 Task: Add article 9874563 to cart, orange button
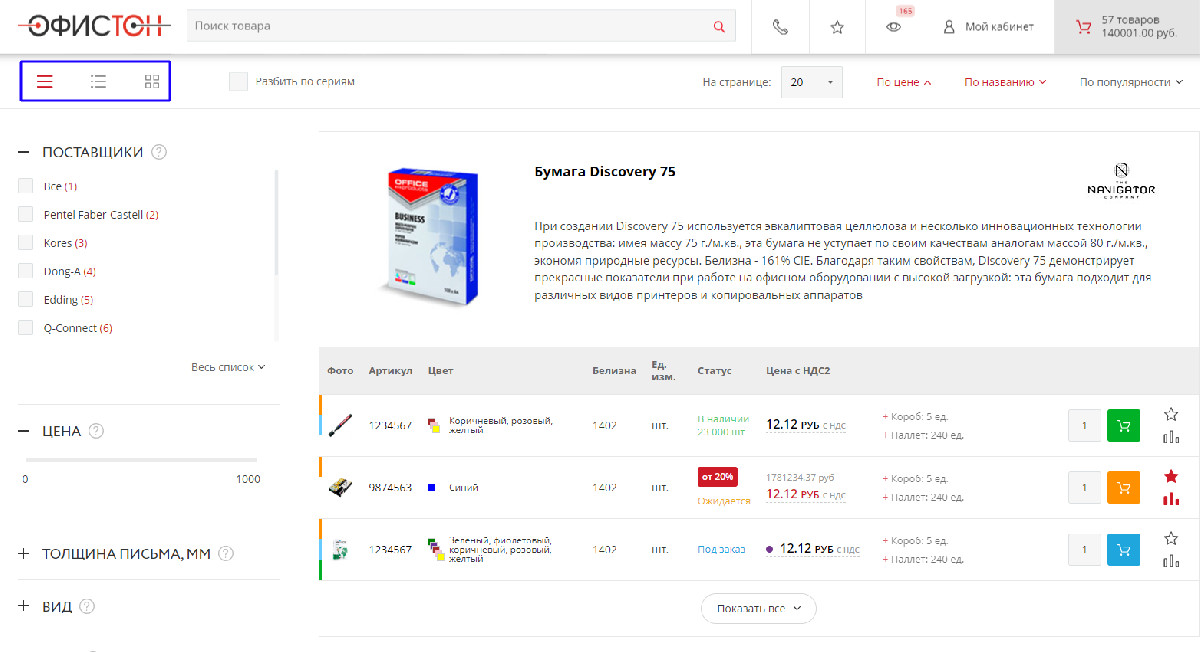coord(1124,488)
